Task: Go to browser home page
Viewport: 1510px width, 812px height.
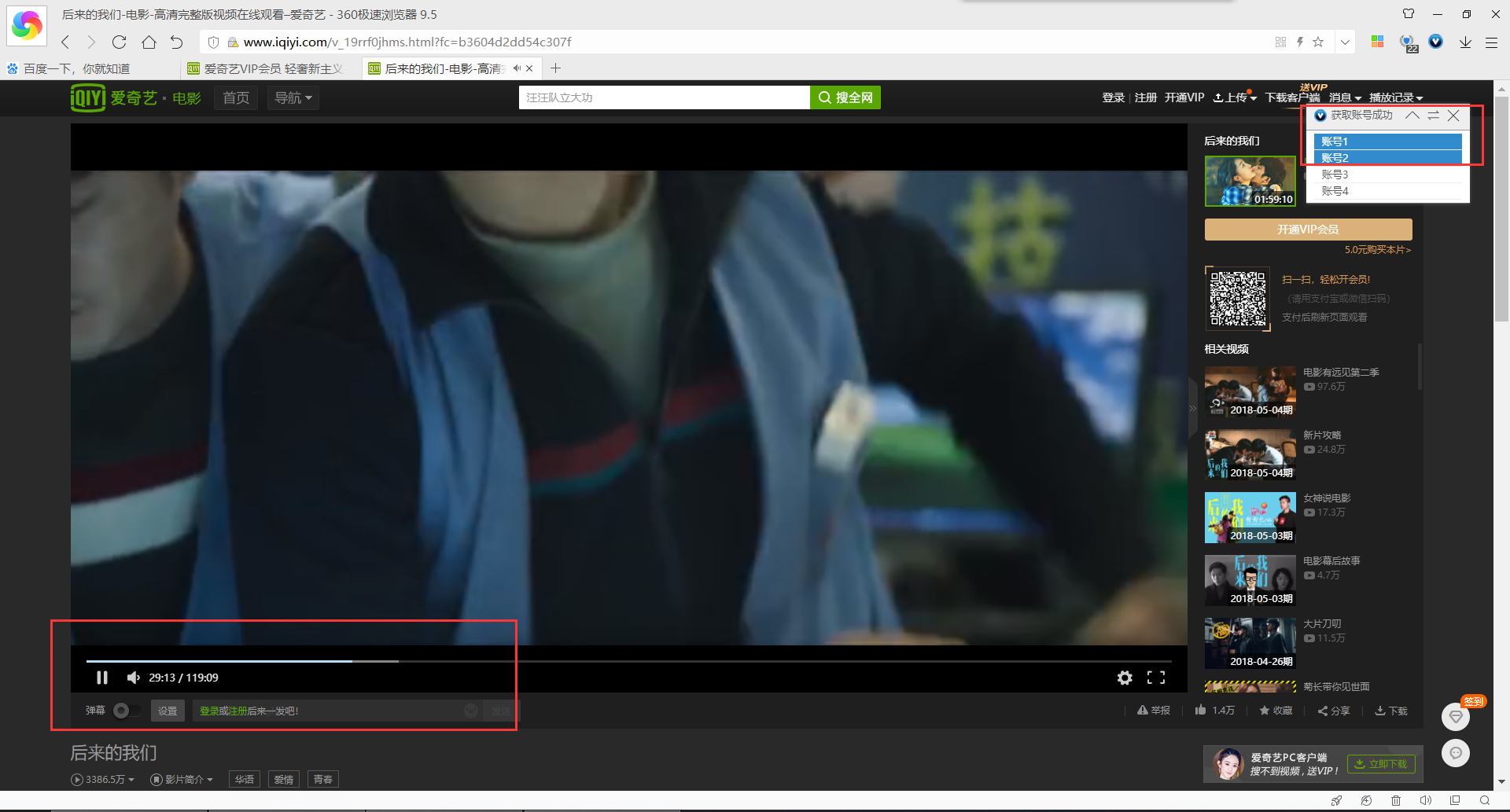Action: point(149,42)
